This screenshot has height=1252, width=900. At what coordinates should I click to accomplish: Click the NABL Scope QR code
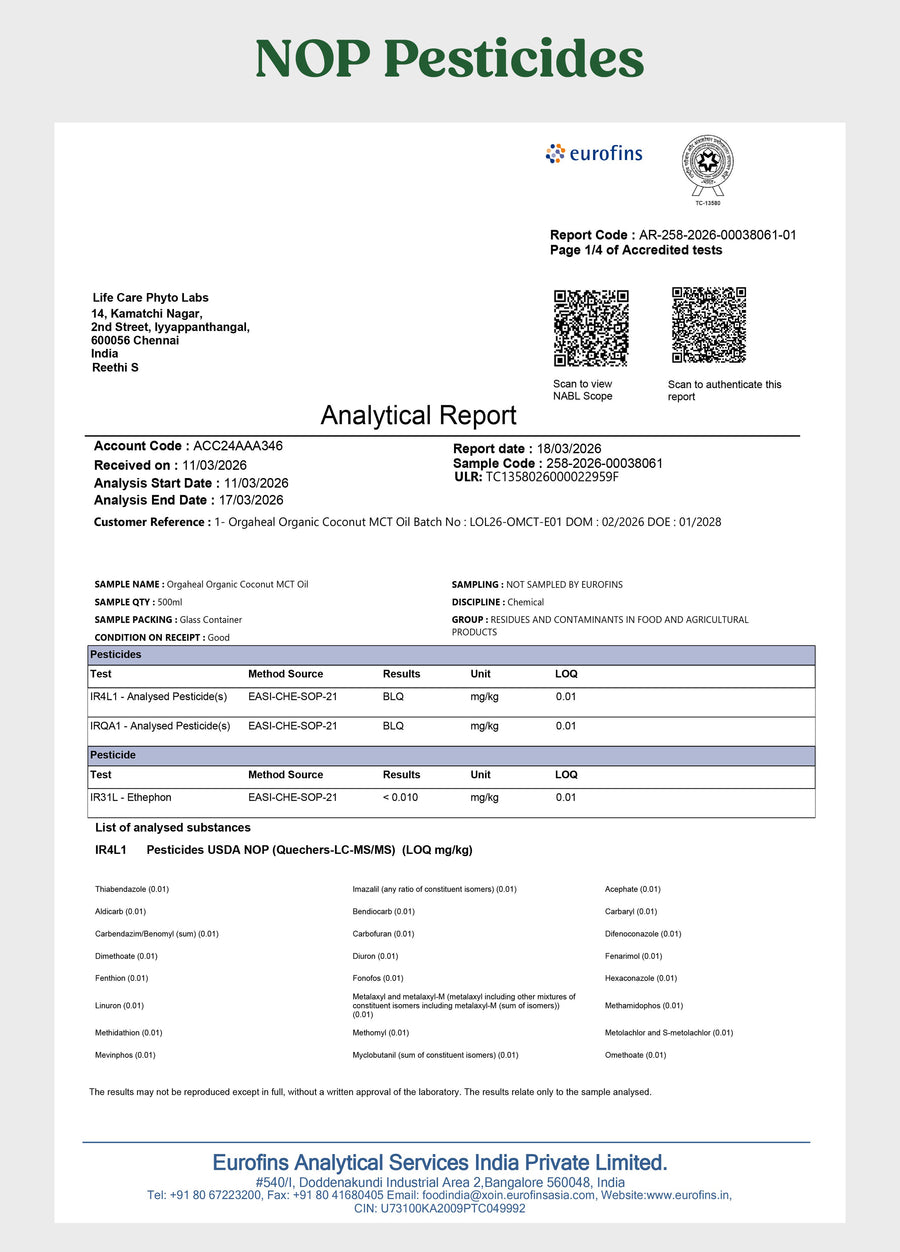tap(591, 328)
